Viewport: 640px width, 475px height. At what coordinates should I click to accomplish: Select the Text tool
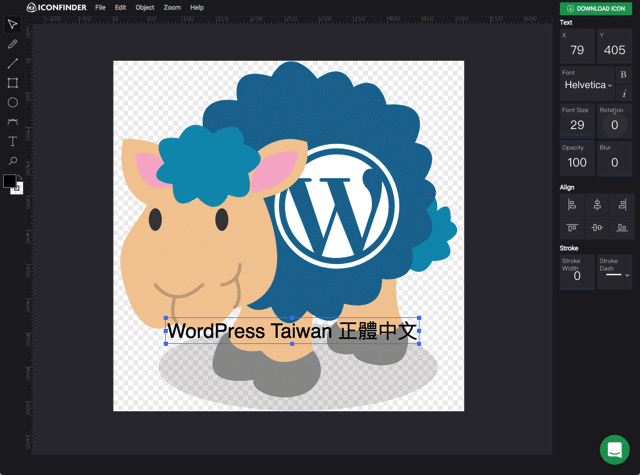tap(12, 141)
